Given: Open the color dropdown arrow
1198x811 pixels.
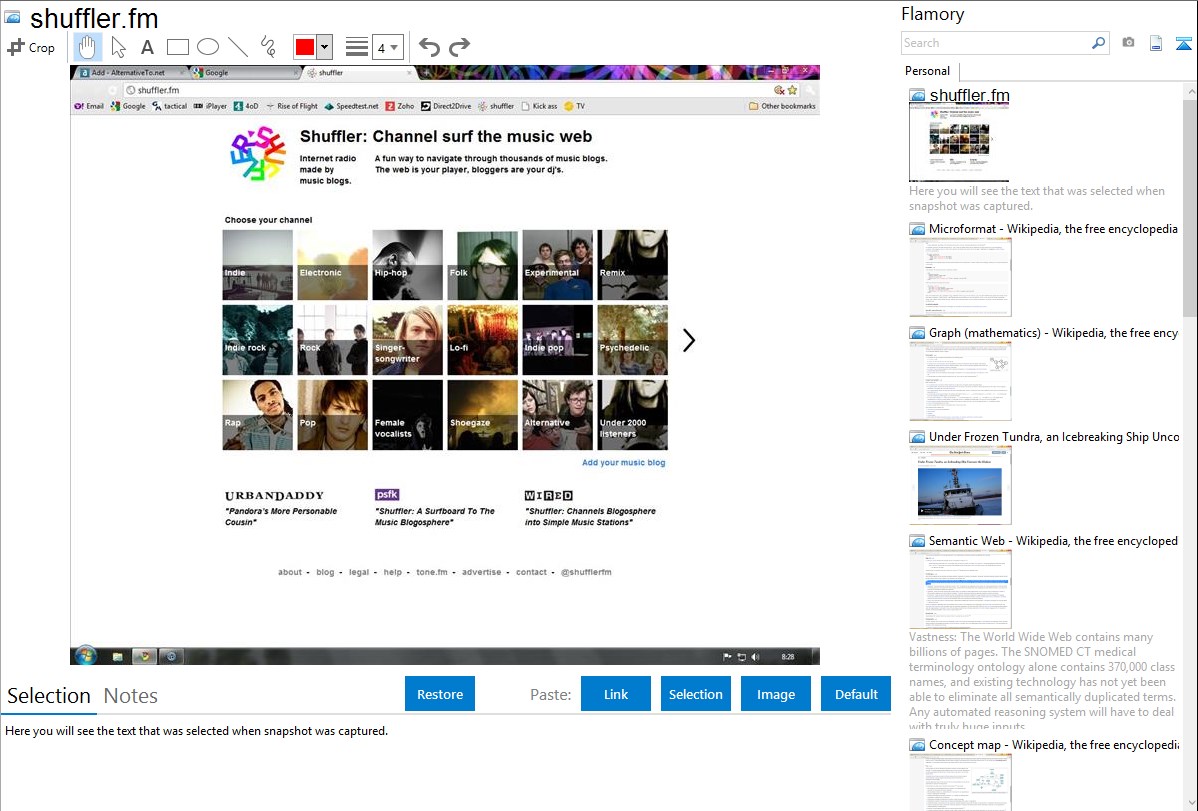Looking at the screenshot, I should coord(324,47).
